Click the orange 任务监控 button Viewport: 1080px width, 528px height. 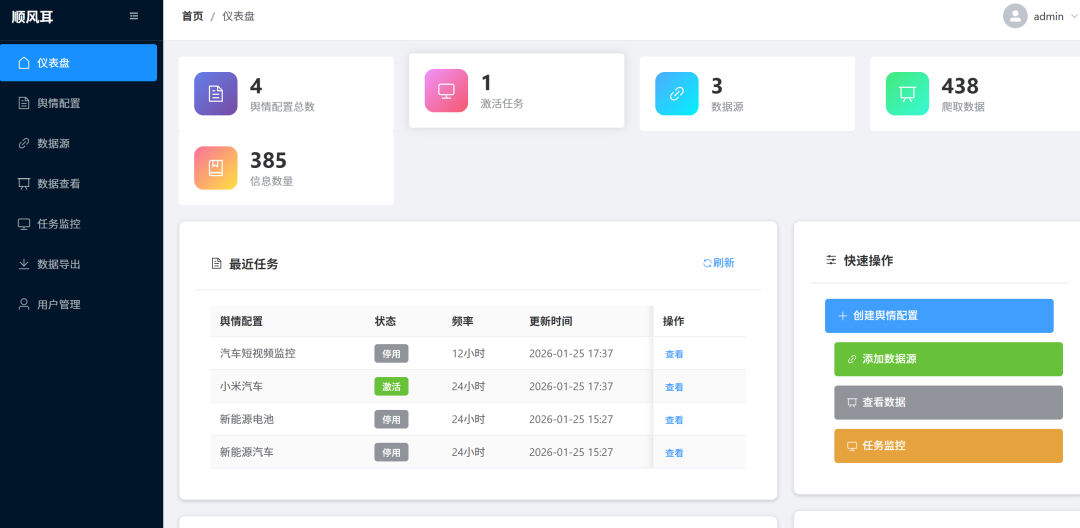948,445
